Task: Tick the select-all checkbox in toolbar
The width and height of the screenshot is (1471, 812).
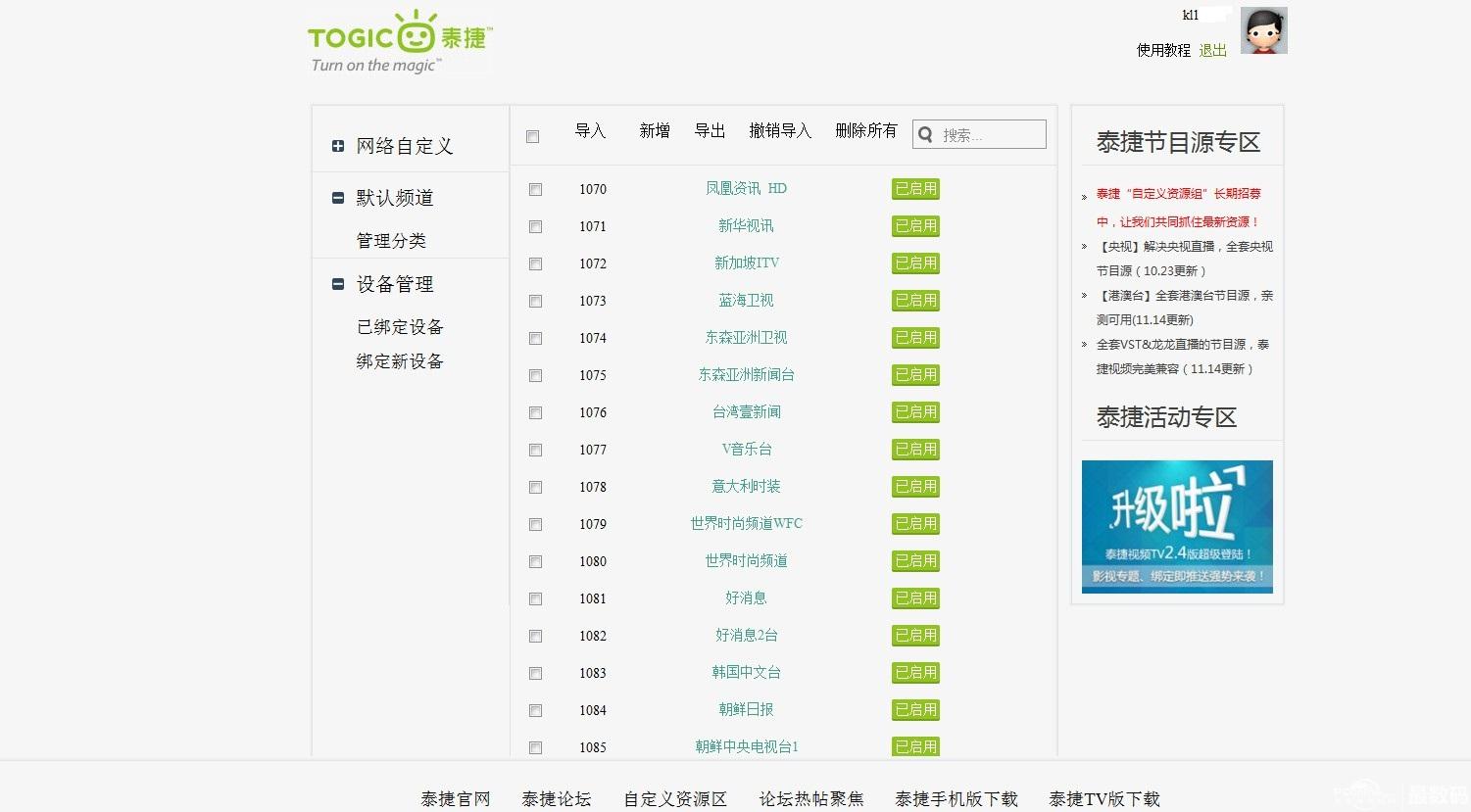Action: 532,136
